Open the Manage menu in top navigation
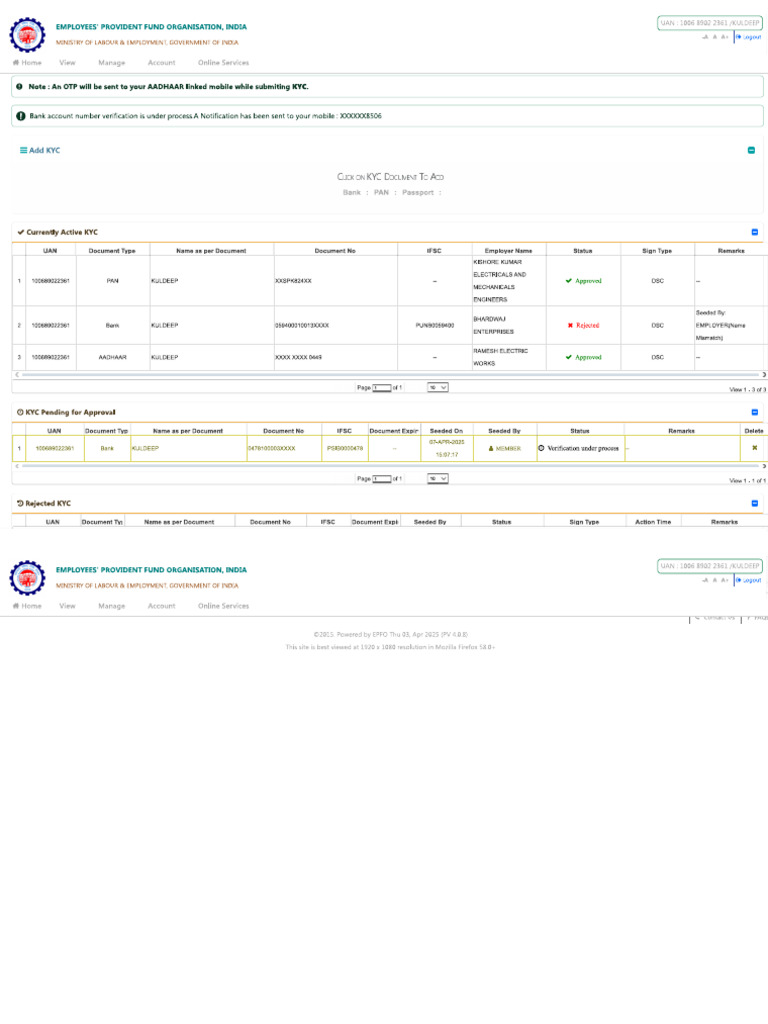The width and height of the screenshot is (768, 1024). tap(111, 62)
